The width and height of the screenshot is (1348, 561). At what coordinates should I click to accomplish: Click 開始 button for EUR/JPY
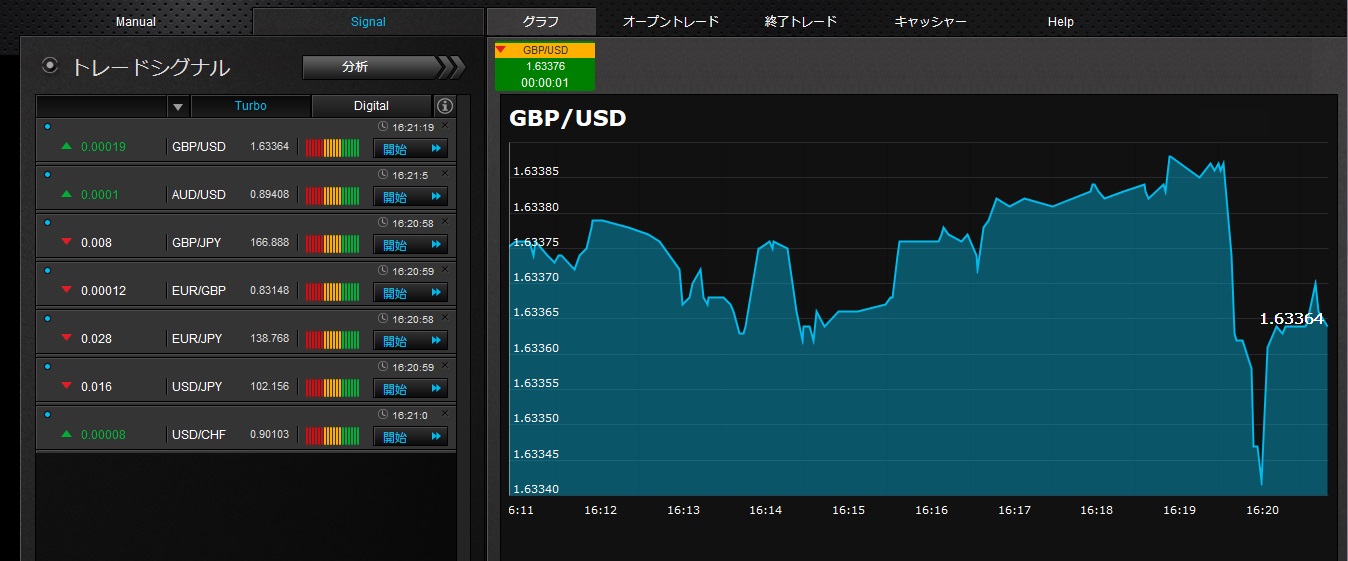(x=410, y=341)
